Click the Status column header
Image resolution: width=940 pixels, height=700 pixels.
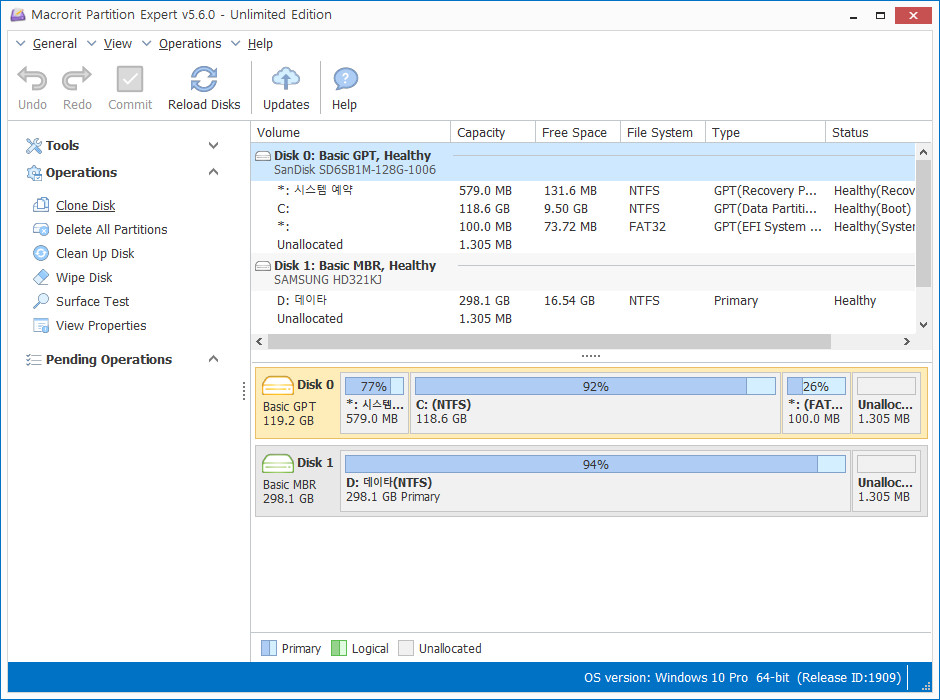(x=878, y=132)
